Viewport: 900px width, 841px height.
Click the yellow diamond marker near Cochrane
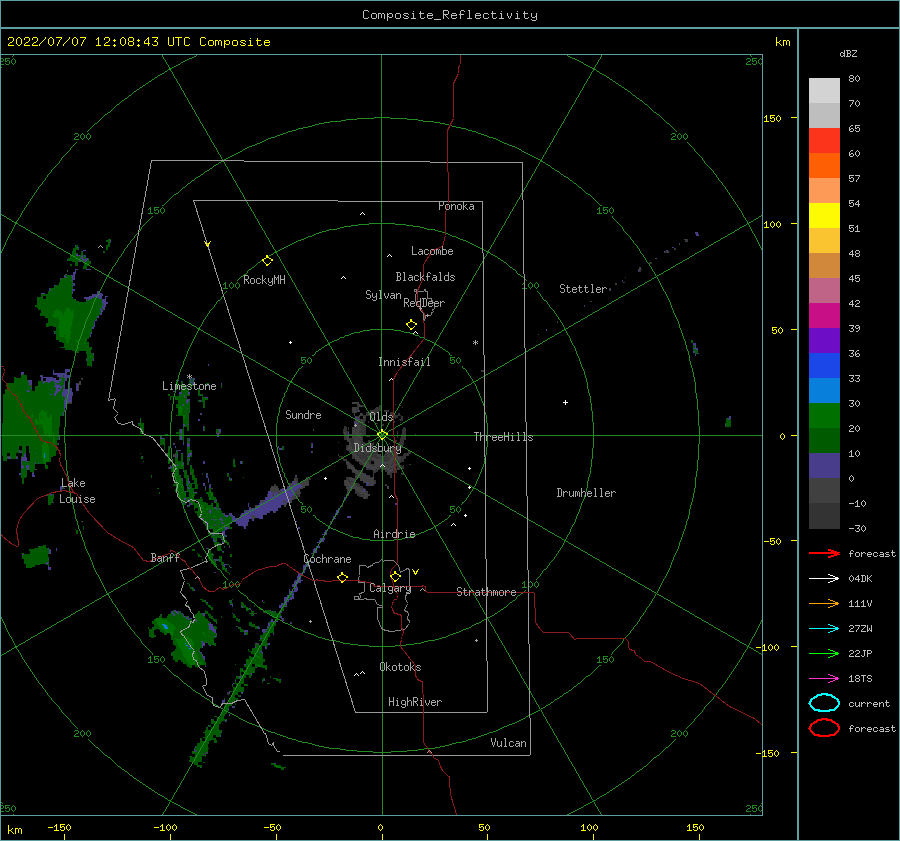click(x=342, y=577)
